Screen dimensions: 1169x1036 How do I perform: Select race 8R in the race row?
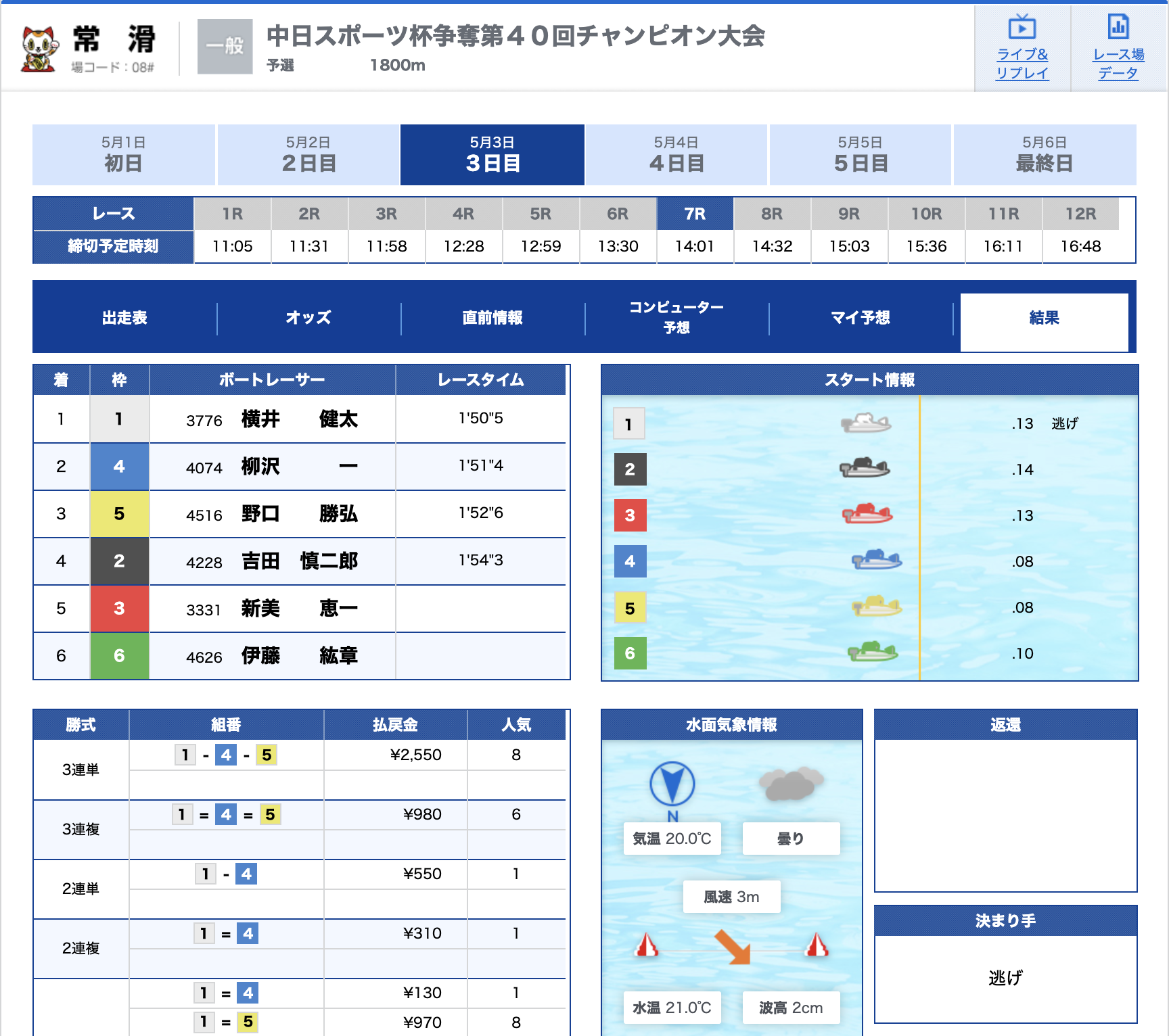(772, 214)
